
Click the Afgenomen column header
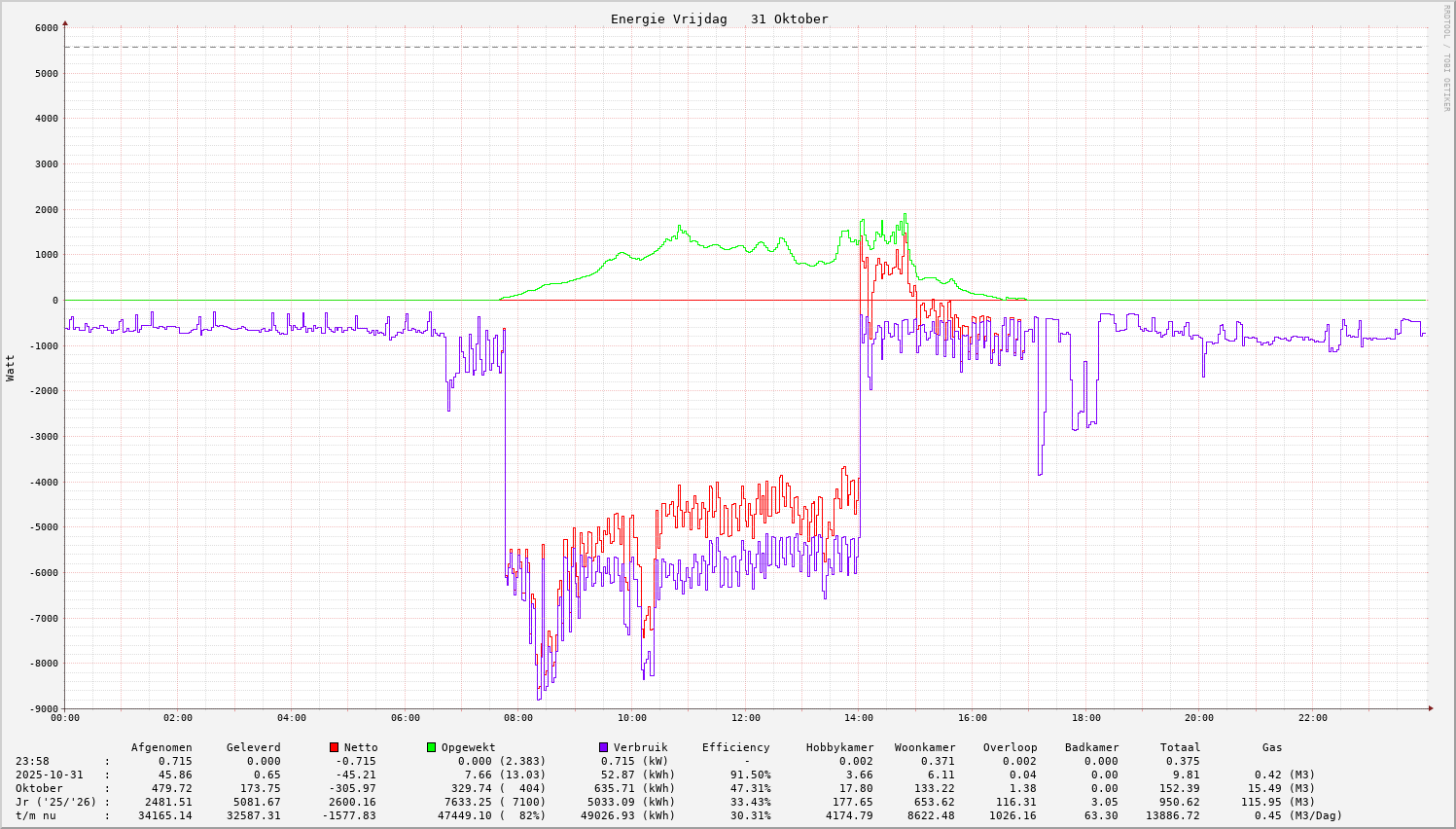(x=161, y=747)
